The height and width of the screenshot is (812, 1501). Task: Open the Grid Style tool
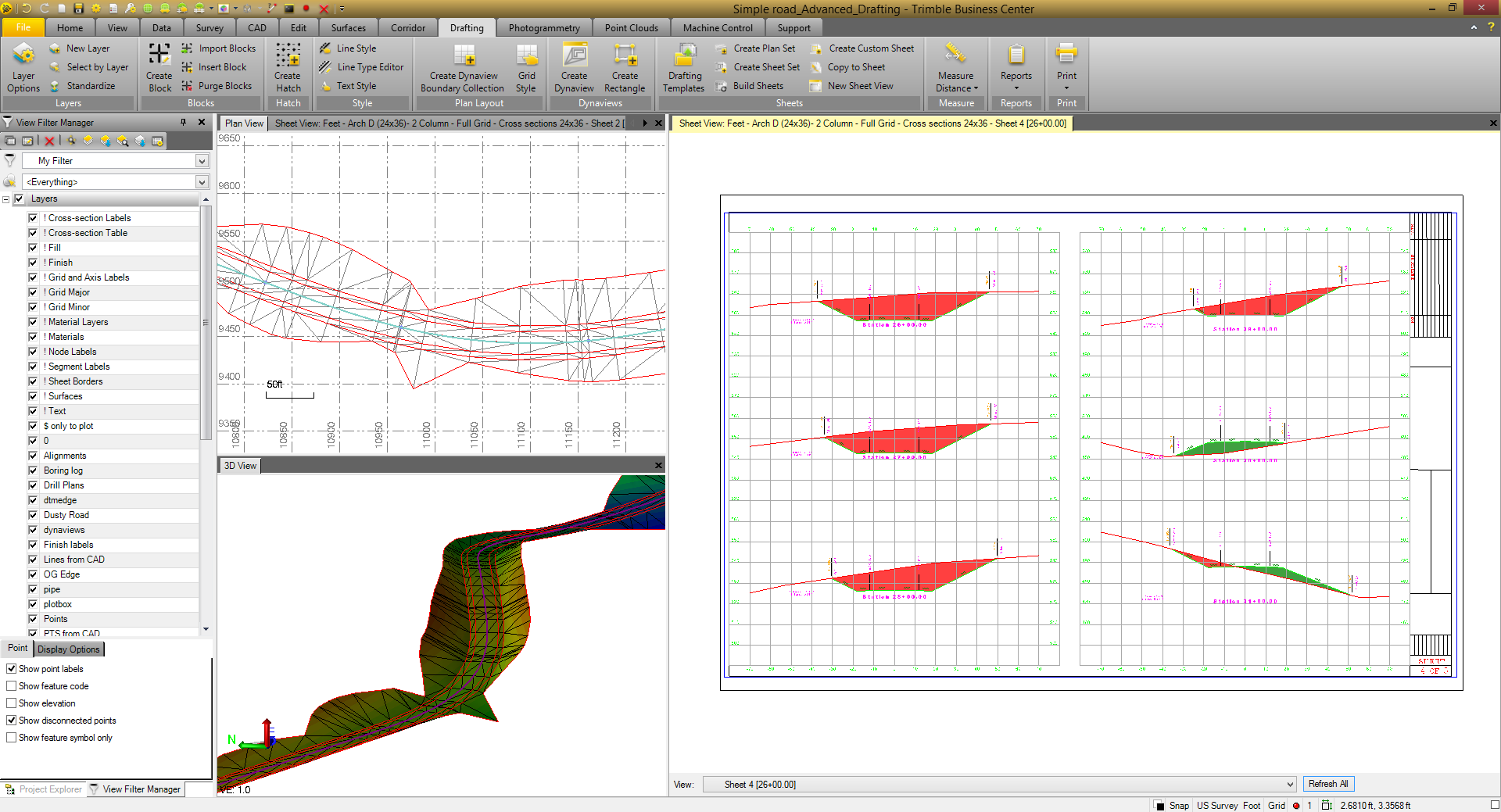526,67
